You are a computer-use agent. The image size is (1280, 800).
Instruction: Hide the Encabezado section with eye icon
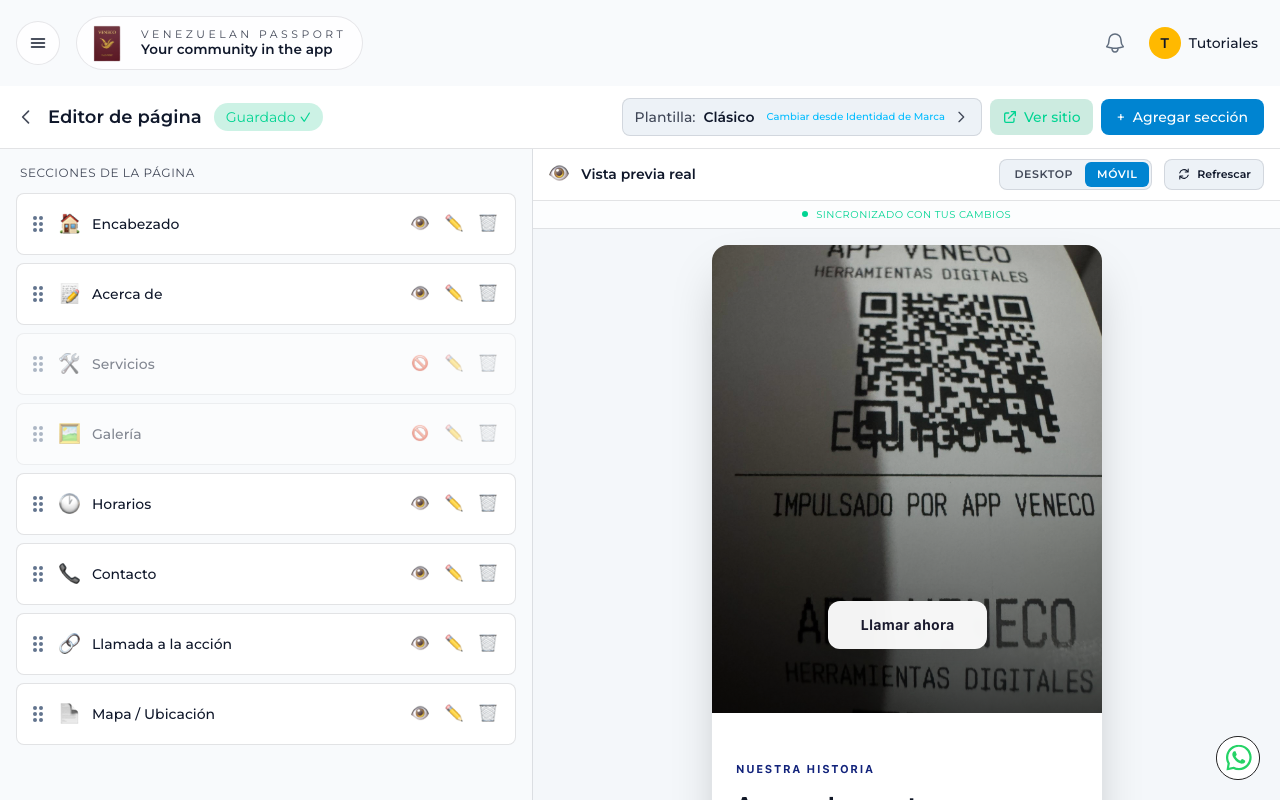pyautogui.click(x=420, y=223)
